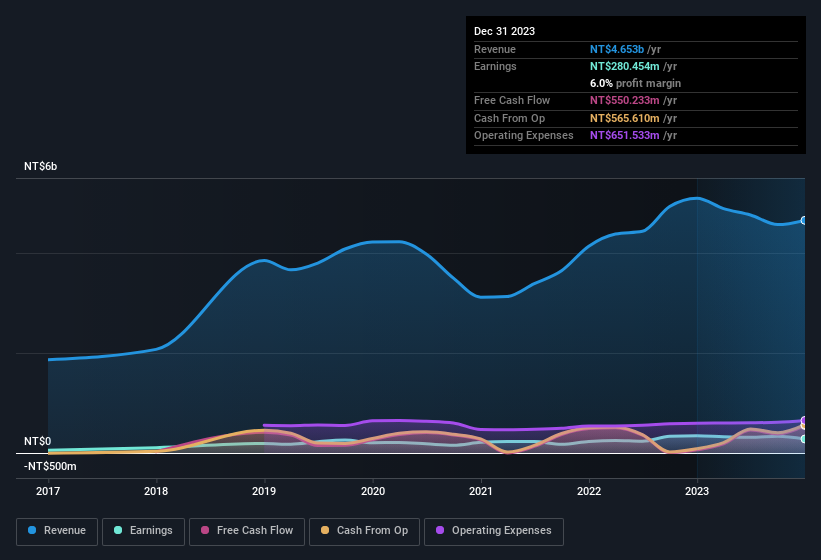Select the Operating Expenses legend button
Image resolution: width=821 pixels, height=560 pixels.
coord(494,531)
